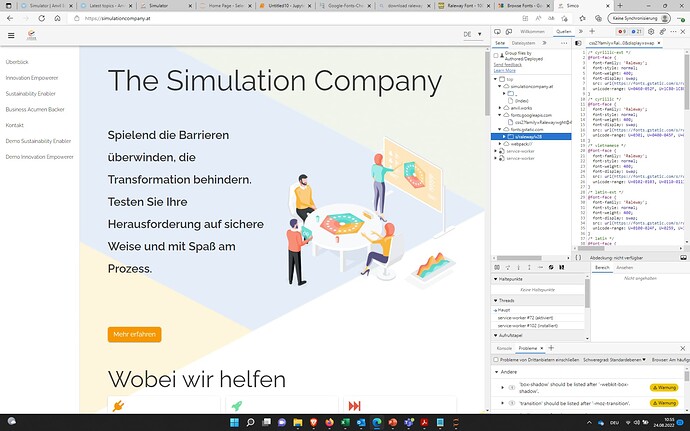Open Demo Sustainability Enabler sidebar link

click(38, 141)
